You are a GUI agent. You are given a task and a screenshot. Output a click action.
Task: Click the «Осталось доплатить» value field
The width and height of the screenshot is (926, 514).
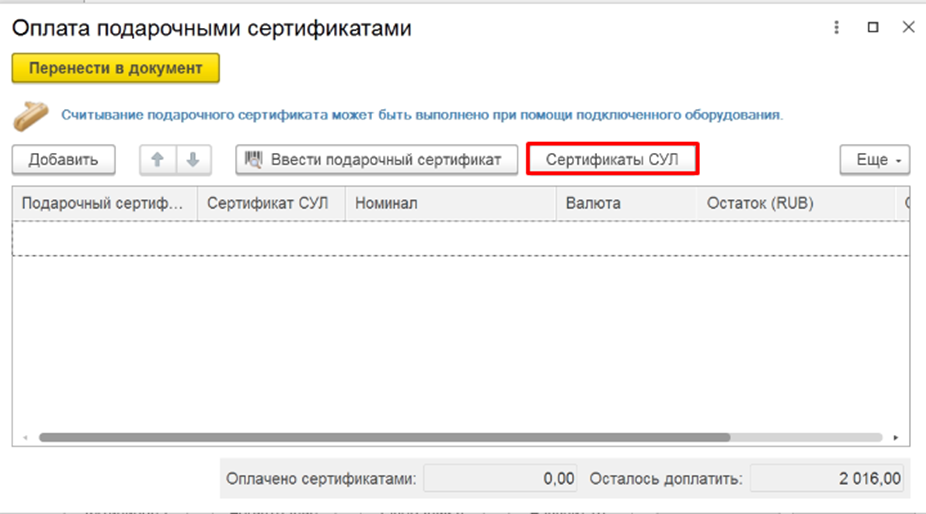[827, 479]
